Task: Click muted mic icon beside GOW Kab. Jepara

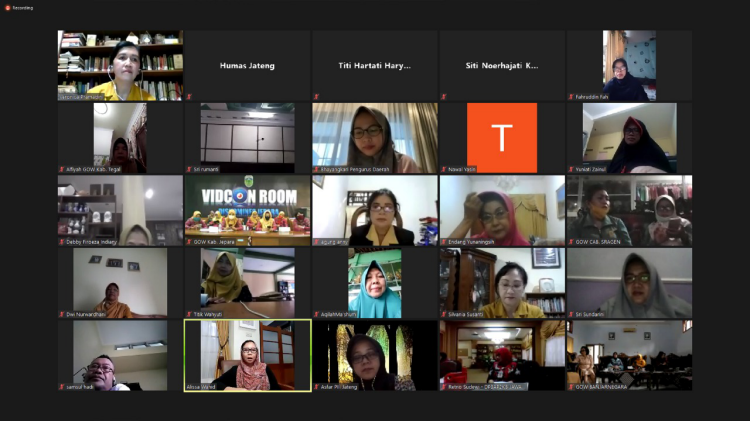Action: (x=189, y=242)
